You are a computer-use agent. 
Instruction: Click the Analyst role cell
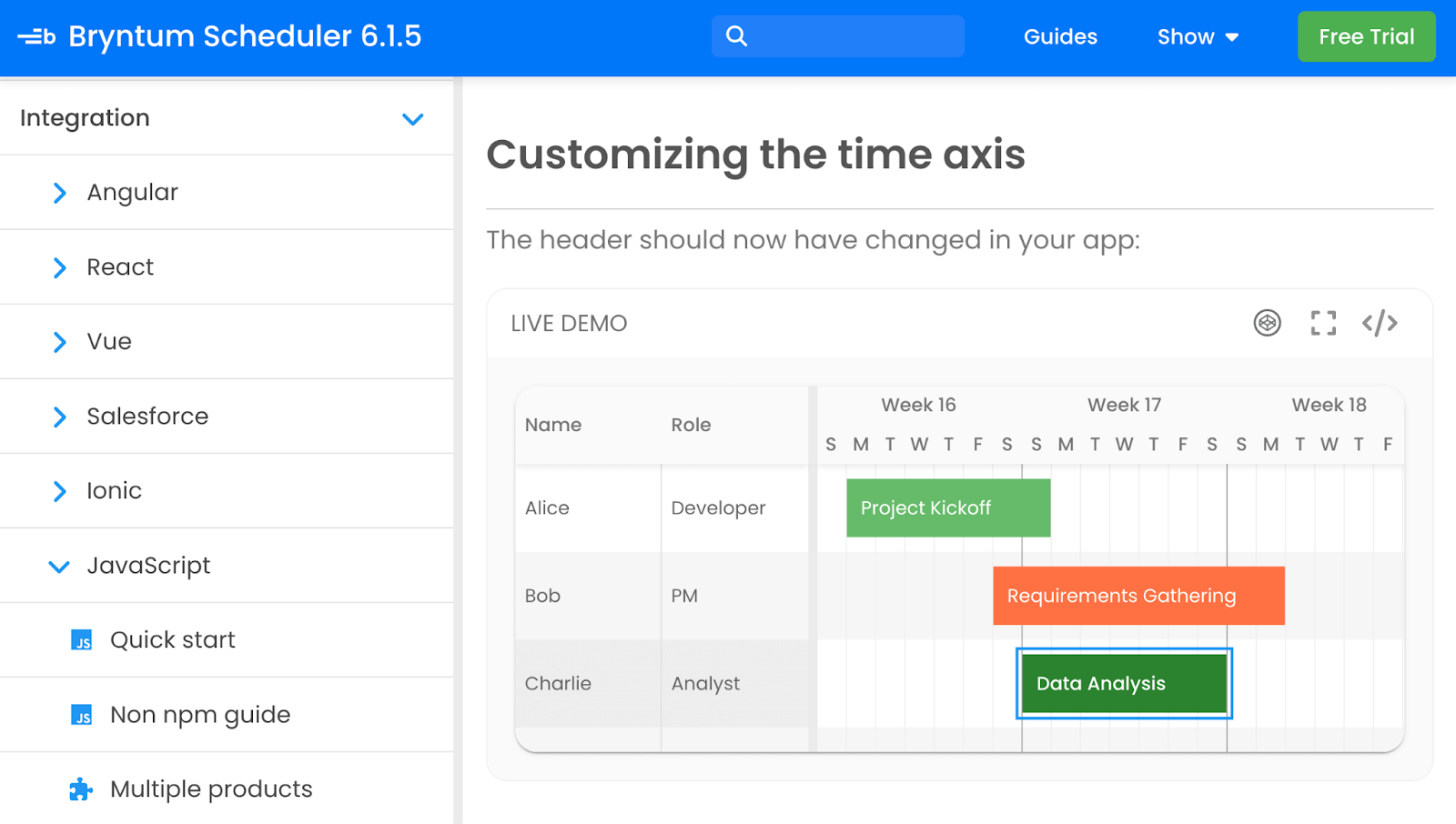[735, 683]
